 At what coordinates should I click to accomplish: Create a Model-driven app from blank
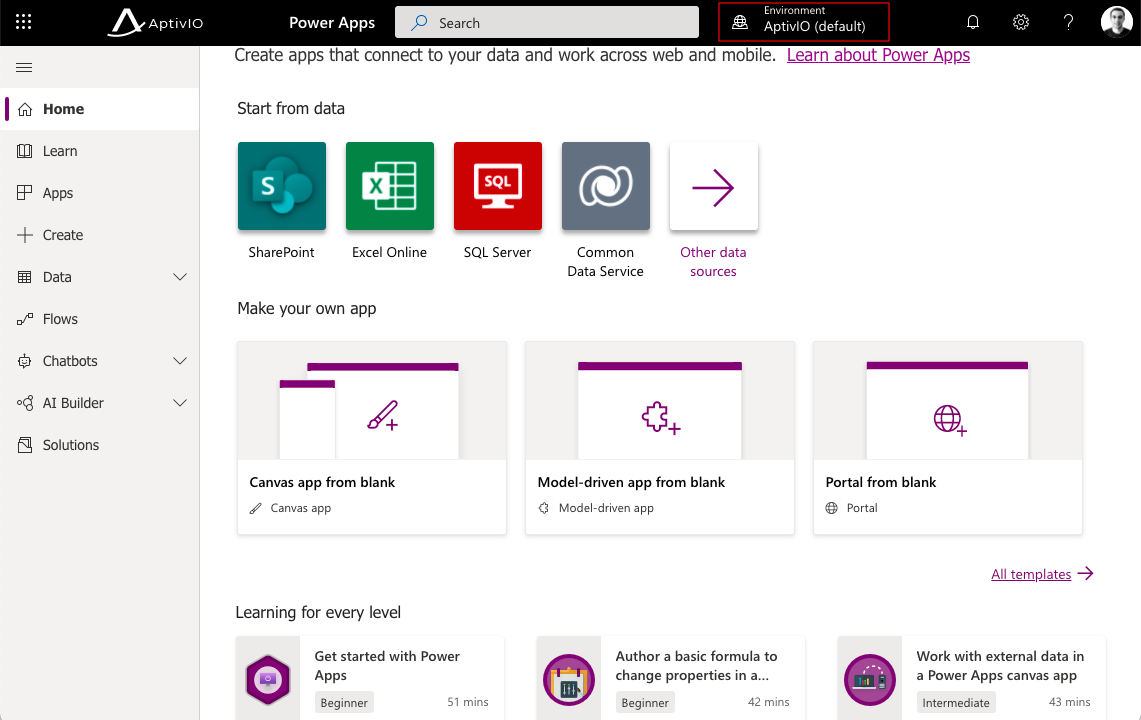tap(660, 438)
